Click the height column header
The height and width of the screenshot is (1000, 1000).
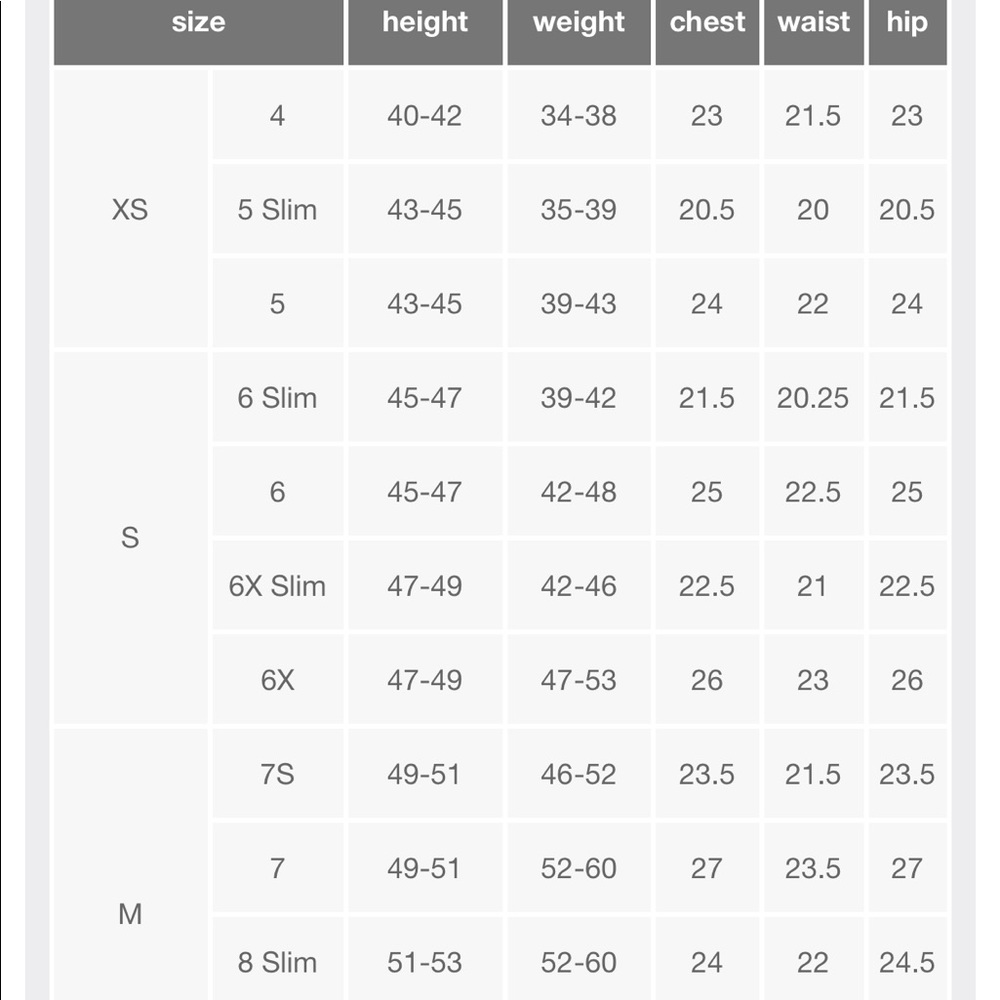(425, 31)
